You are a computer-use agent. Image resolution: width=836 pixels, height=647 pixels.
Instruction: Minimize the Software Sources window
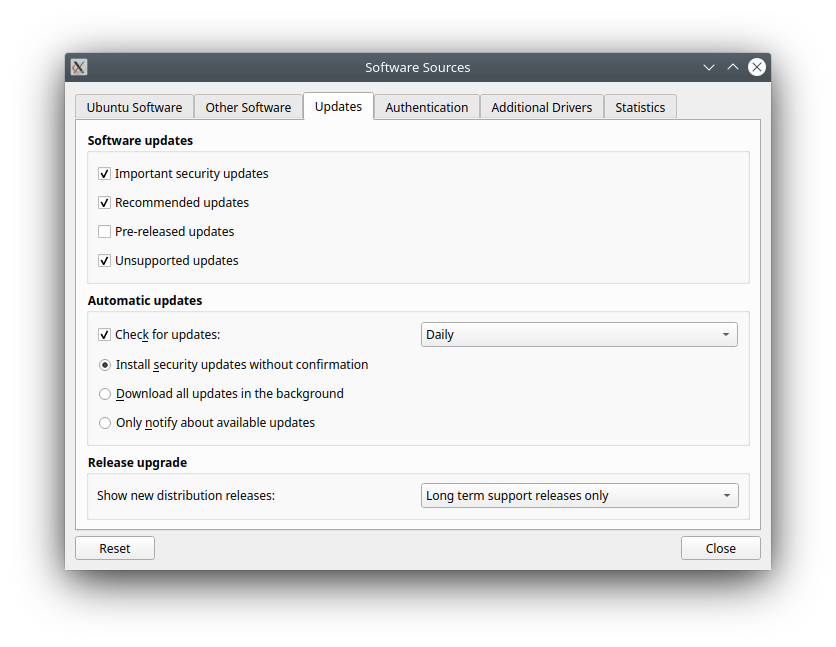[x=709, y=67]
